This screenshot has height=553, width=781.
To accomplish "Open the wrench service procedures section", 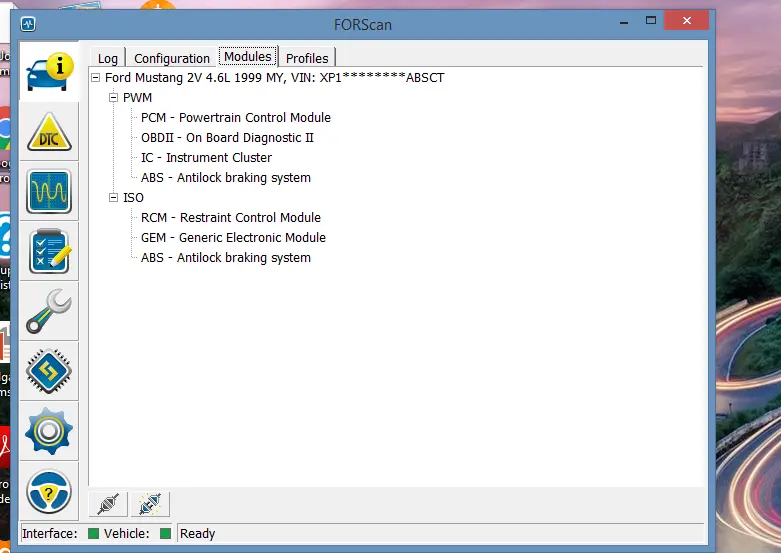I will click(x=49, y=311).
